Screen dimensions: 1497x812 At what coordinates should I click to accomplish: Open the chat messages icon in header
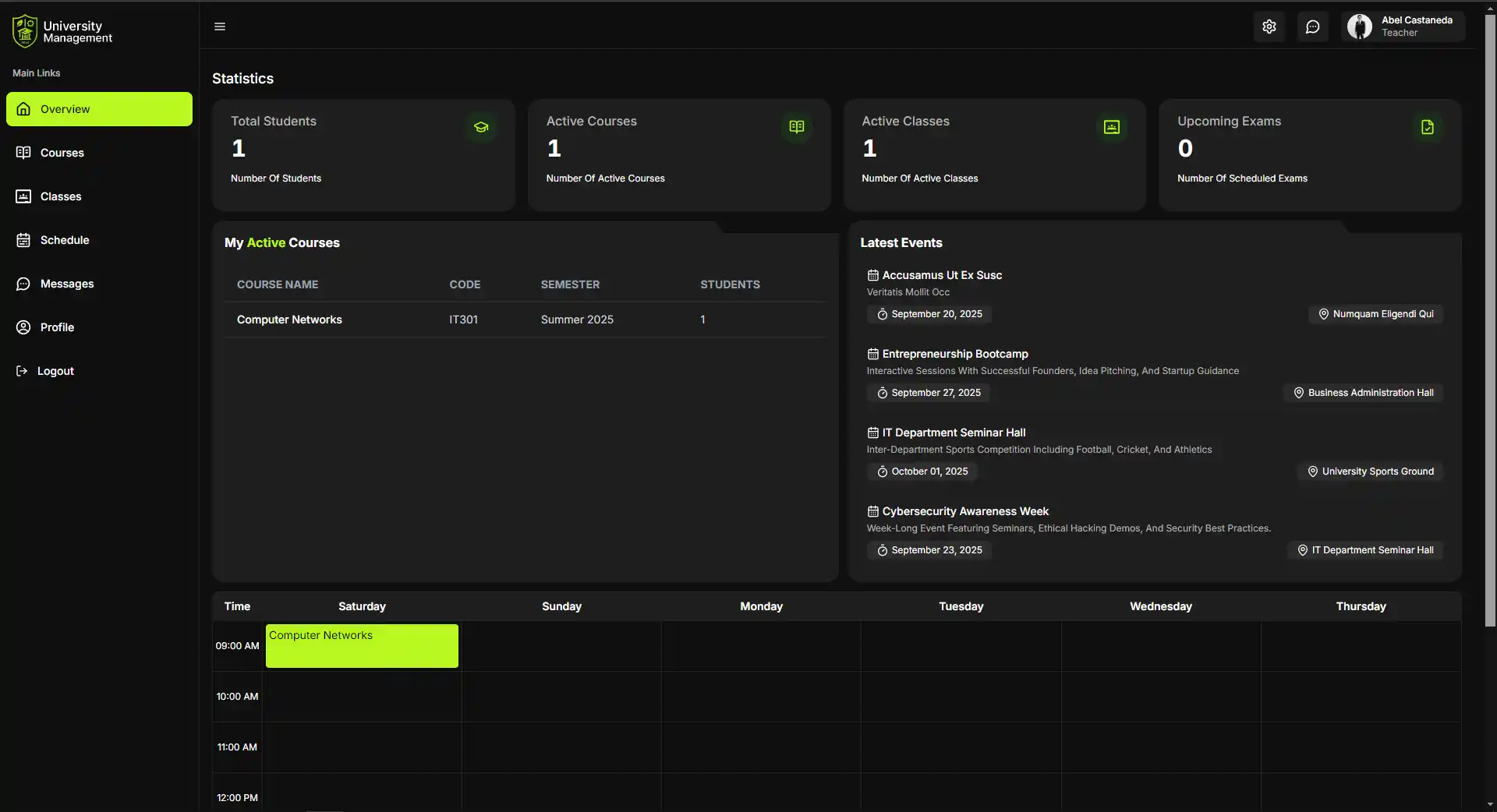1313,26
